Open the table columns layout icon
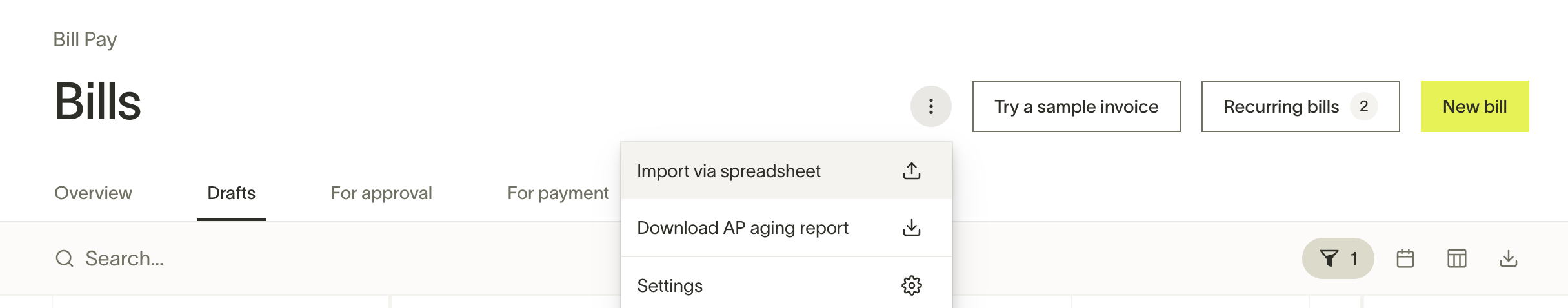 point(1456,258)
